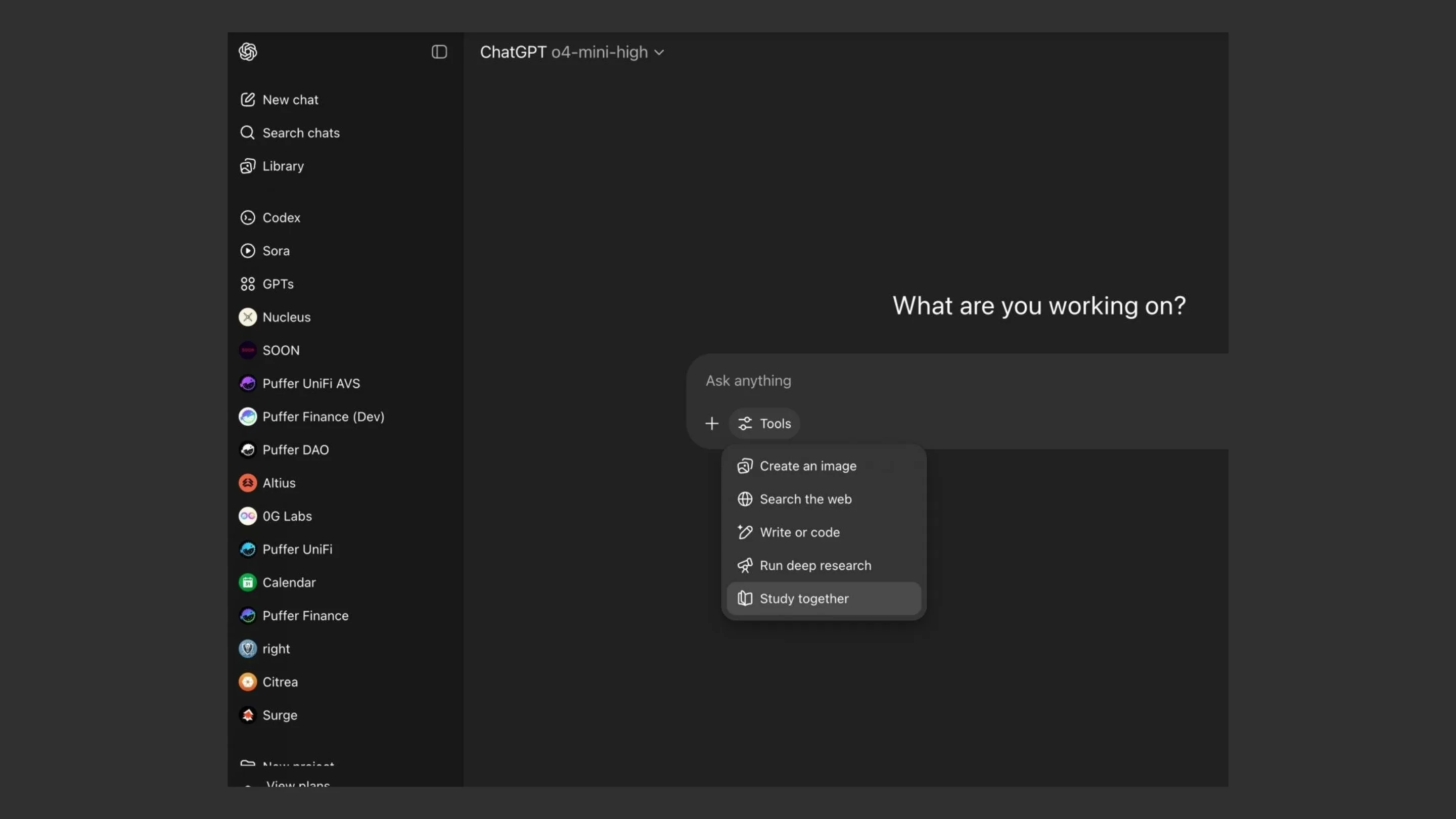Viewport: 1456px width, 819px height.
Task: Open Sora label in sidebar
Action: click(276, 251)
